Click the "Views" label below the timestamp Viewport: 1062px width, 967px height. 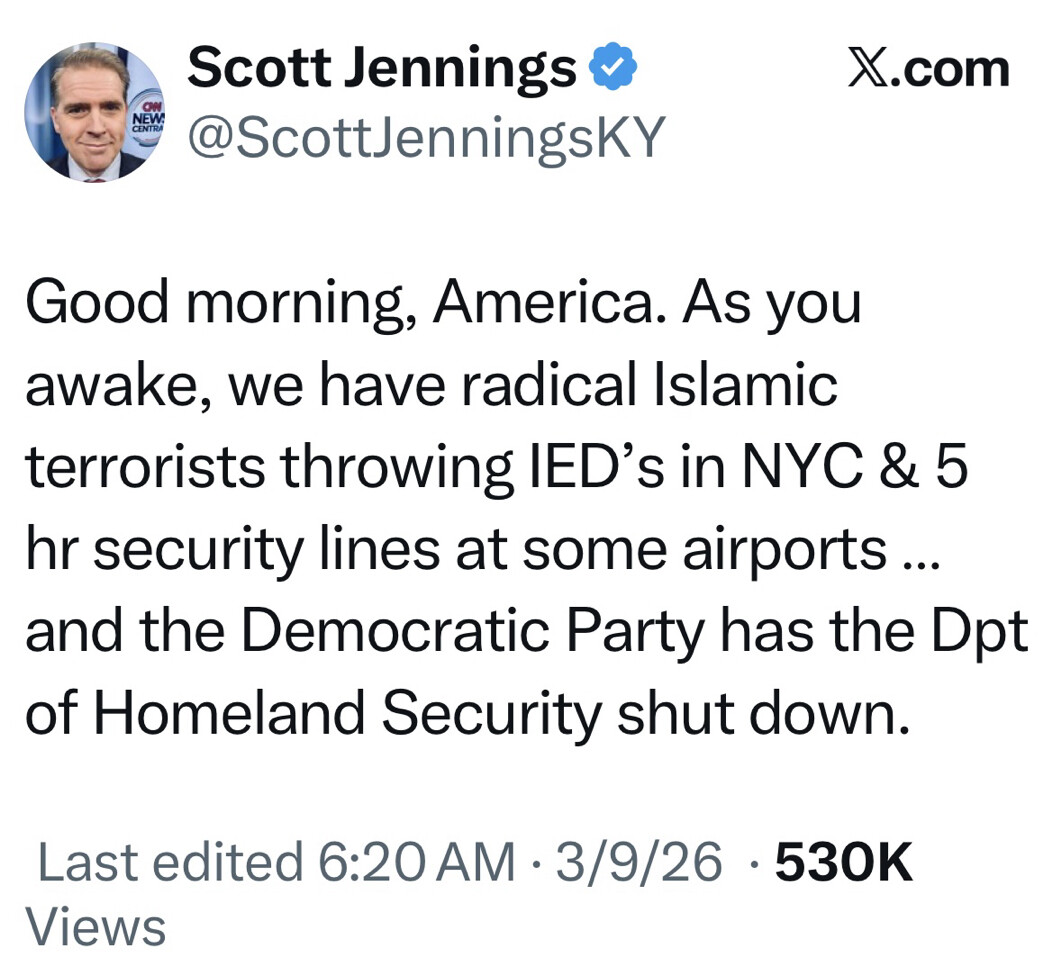pyautogui.click(x=95, y=927)
